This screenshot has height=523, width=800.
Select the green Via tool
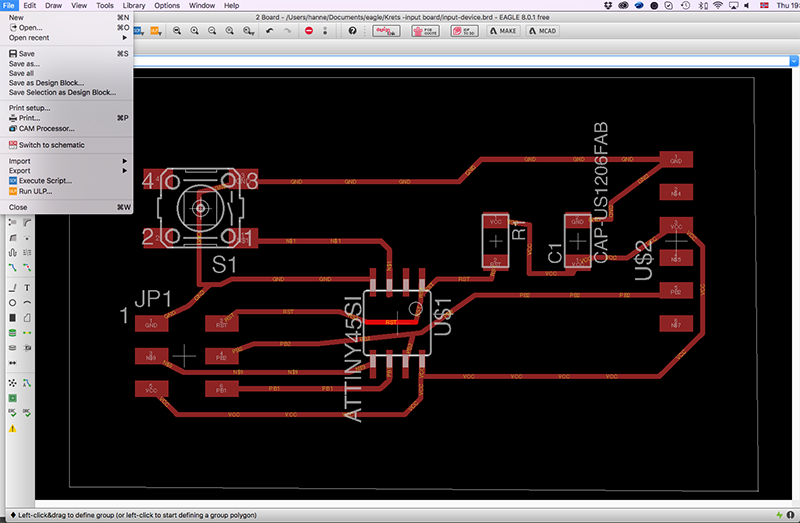coord(13,333)
